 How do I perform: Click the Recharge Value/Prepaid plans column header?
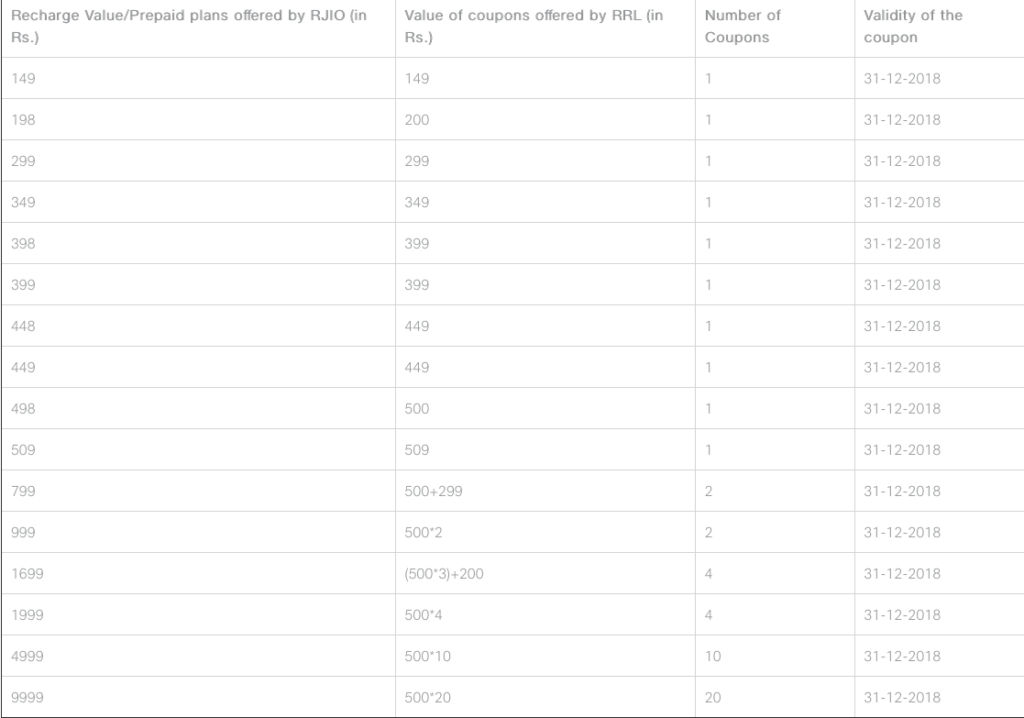point(198,29)
